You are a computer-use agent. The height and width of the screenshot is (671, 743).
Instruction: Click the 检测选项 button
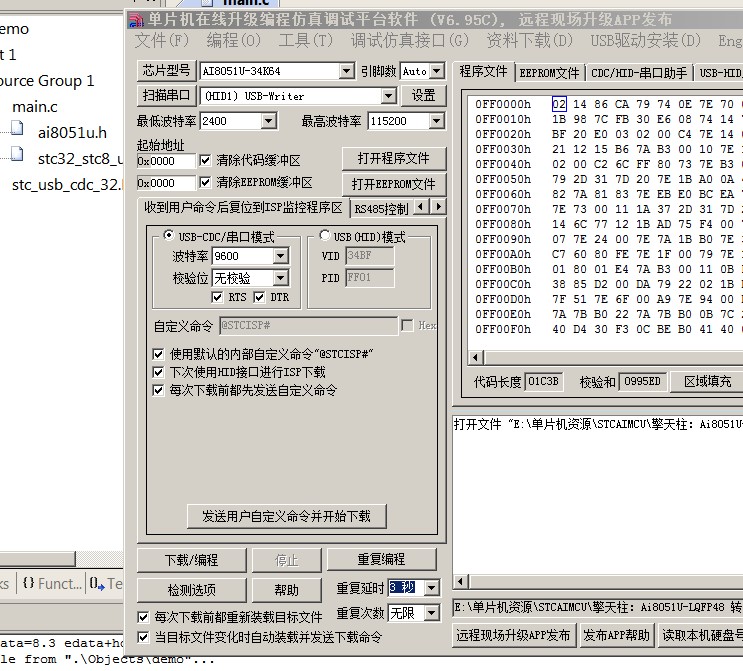tap(191, 590)
